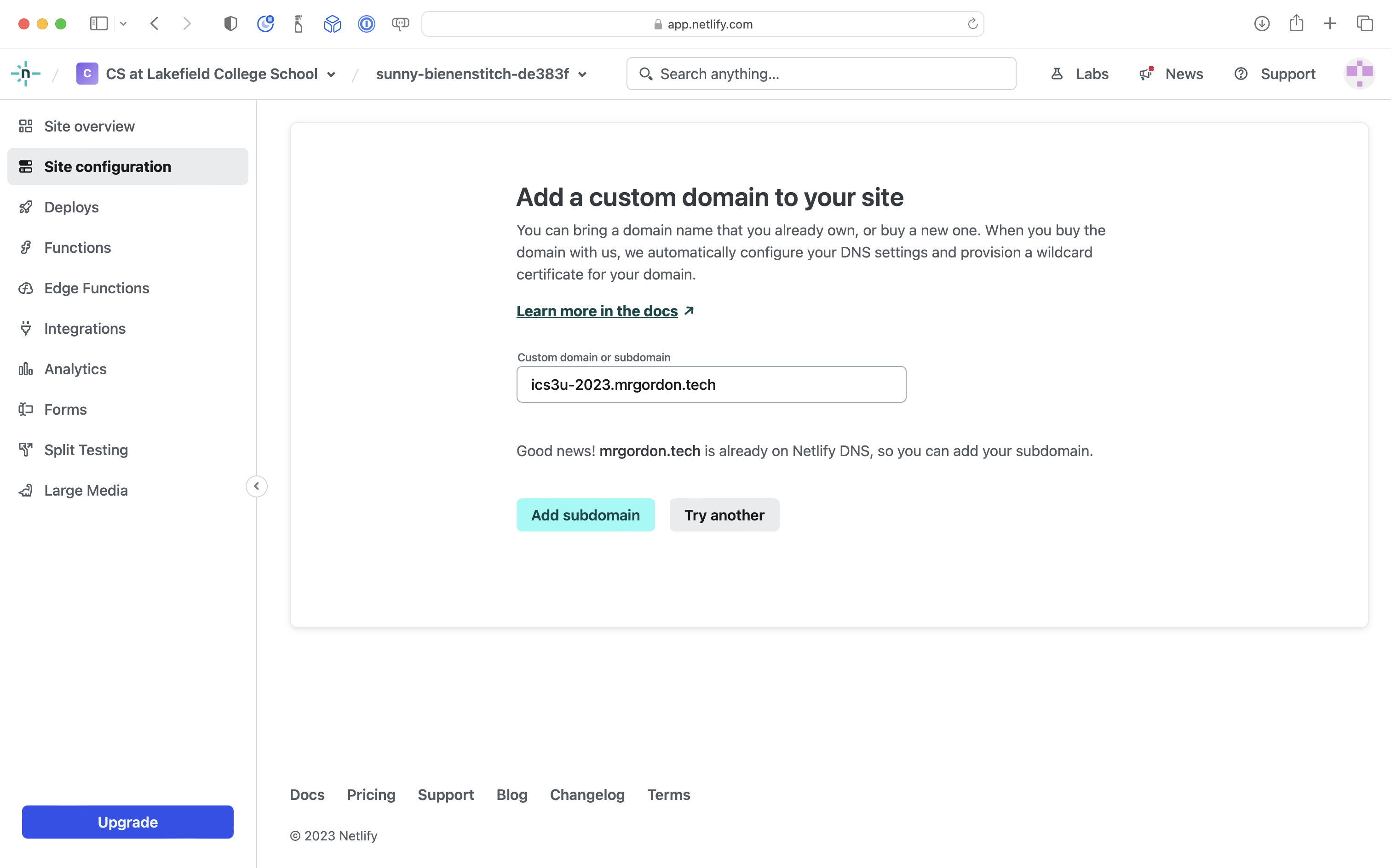Image resolution: width=1391 pixels, height=868 pixels.
Task: Focus the Search anything box
Action: (821, 74)
